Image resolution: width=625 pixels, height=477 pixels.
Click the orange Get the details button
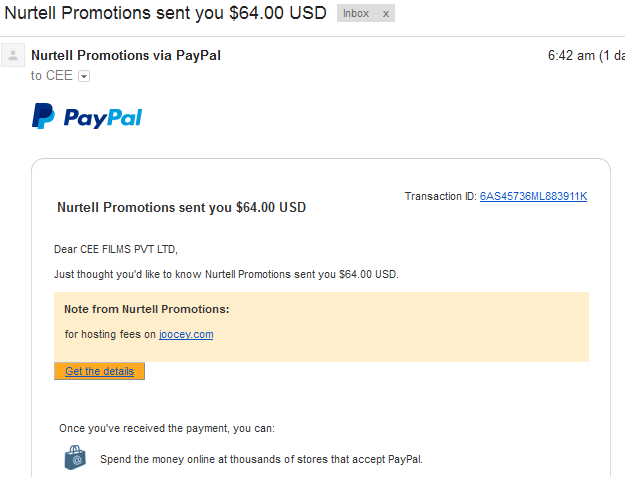click(x=99, y=371)
